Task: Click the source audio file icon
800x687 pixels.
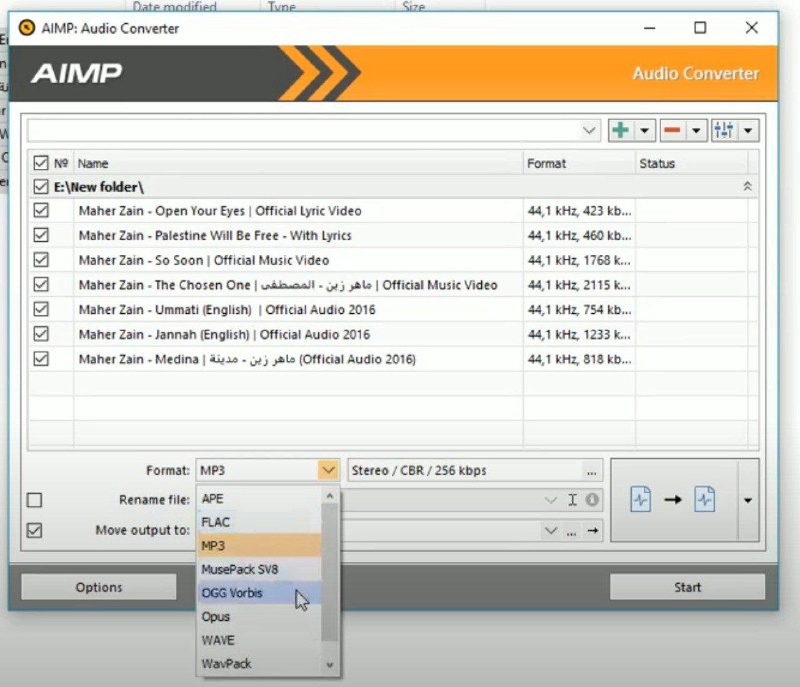Action: tap(641, 499)
